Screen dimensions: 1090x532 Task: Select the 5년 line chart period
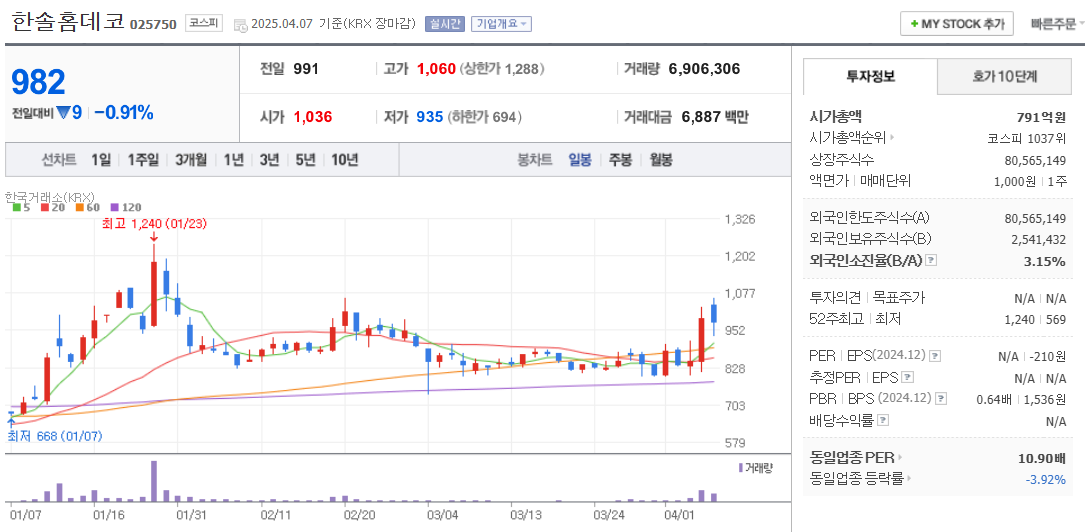click(x=305, y=160)
